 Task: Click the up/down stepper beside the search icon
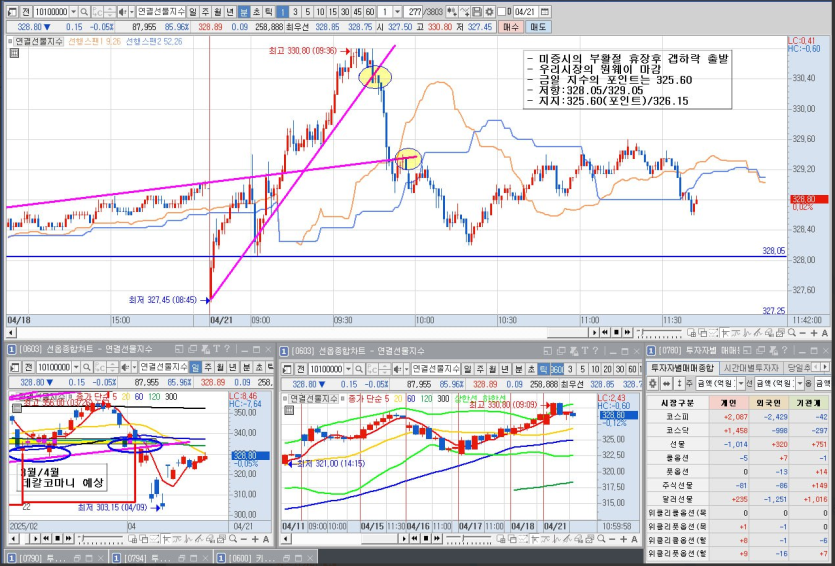[110, 12]
